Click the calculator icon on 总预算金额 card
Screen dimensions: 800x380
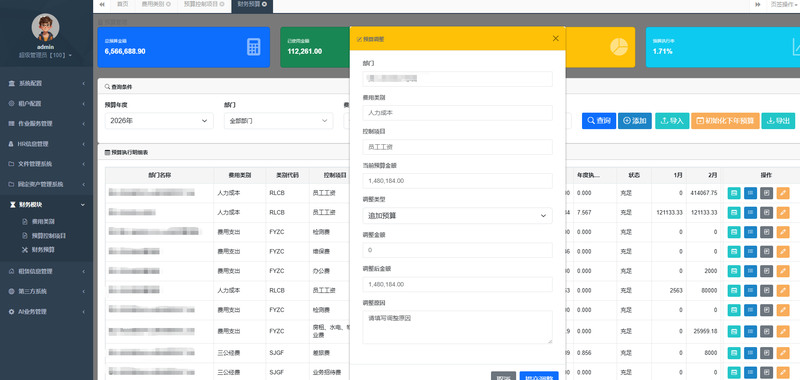(x=254, y=46)
